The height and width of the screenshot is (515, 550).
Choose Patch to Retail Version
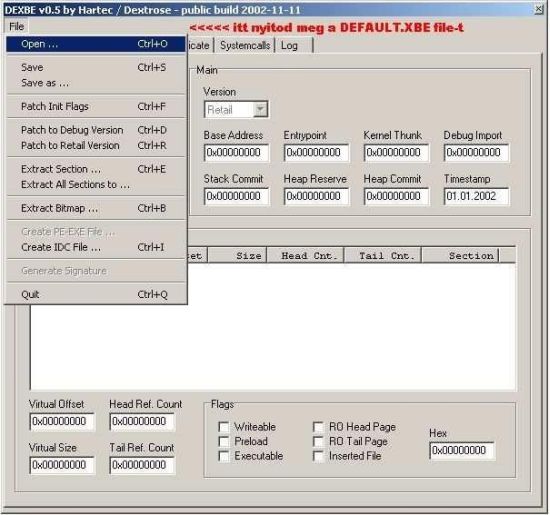pyautogui.click(x=95, y=145)
